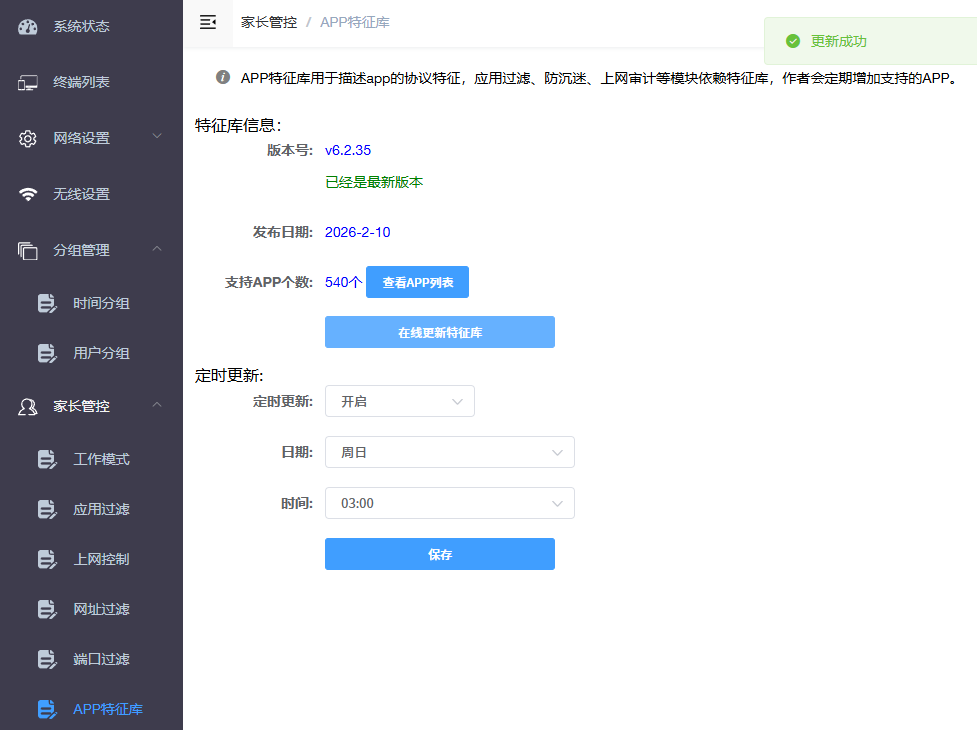Open the 上网控制 menu item
The height and width of the screenshot is (730, 977).
click(x=101, y=560)
